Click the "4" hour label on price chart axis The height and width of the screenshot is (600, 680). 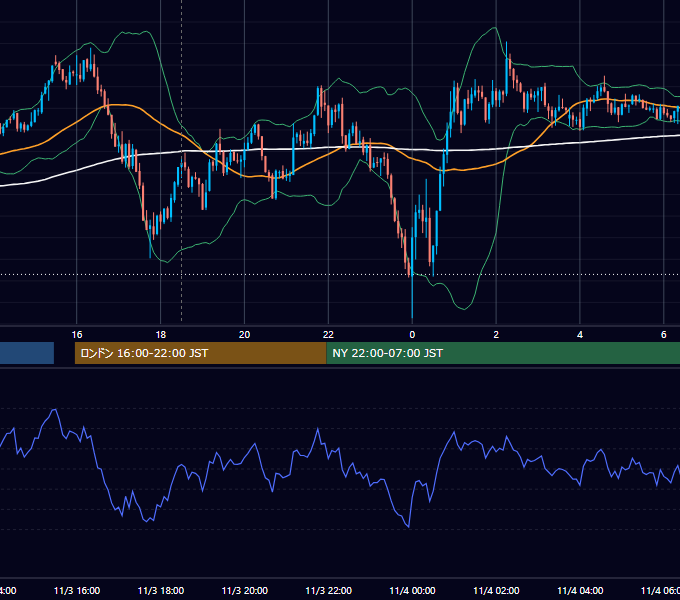(580, 335)
